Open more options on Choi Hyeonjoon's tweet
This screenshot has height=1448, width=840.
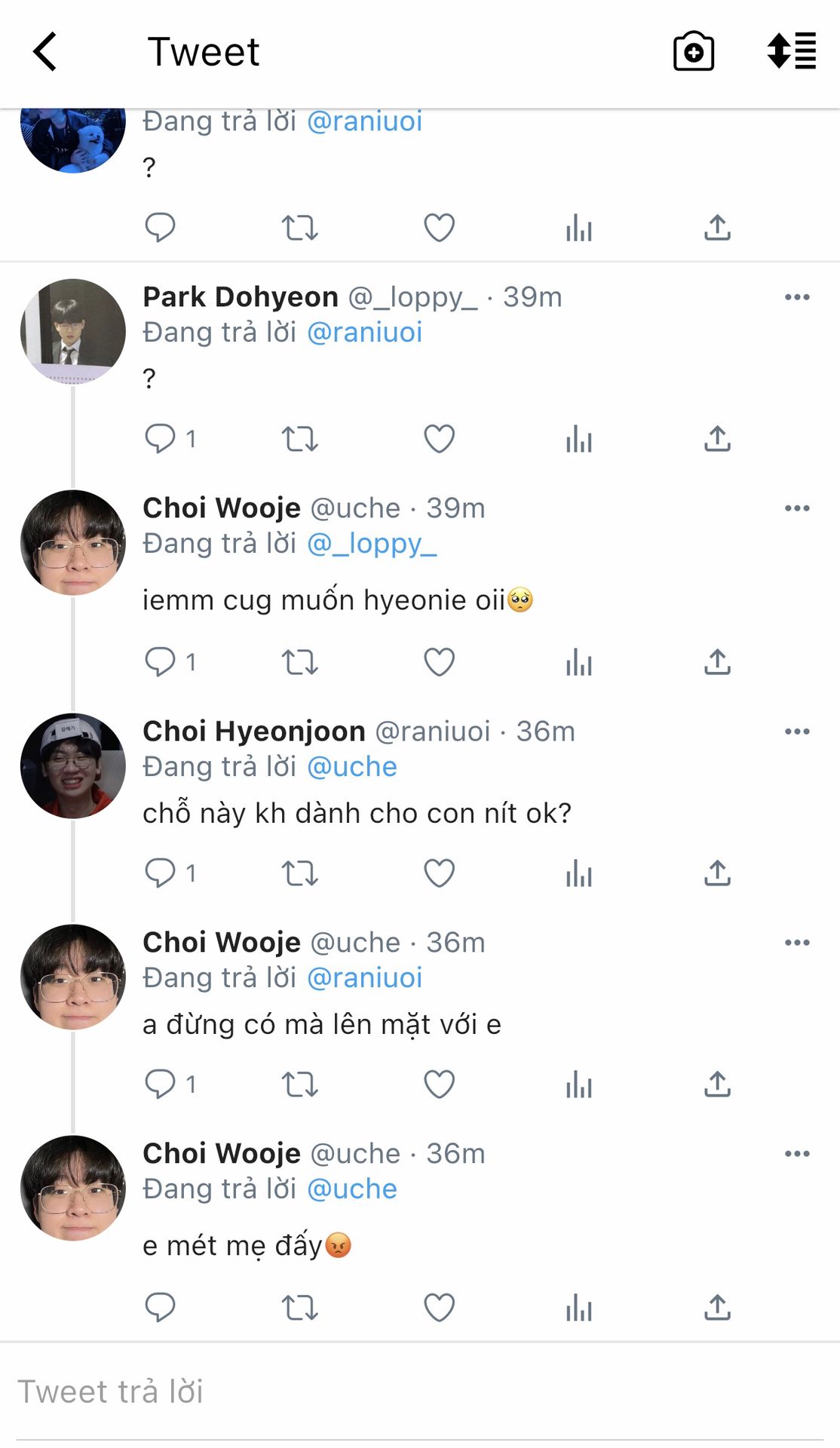coord(797,732)
